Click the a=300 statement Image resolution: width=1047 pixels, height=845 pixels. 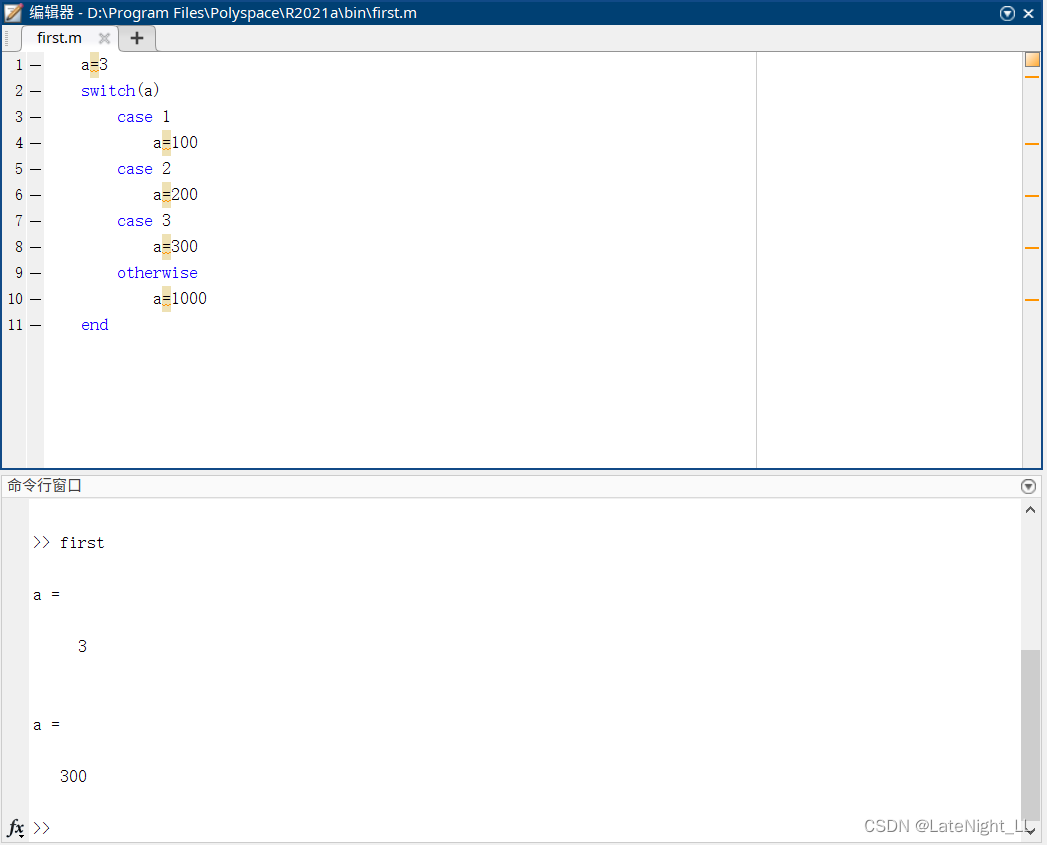pos(176,246)
